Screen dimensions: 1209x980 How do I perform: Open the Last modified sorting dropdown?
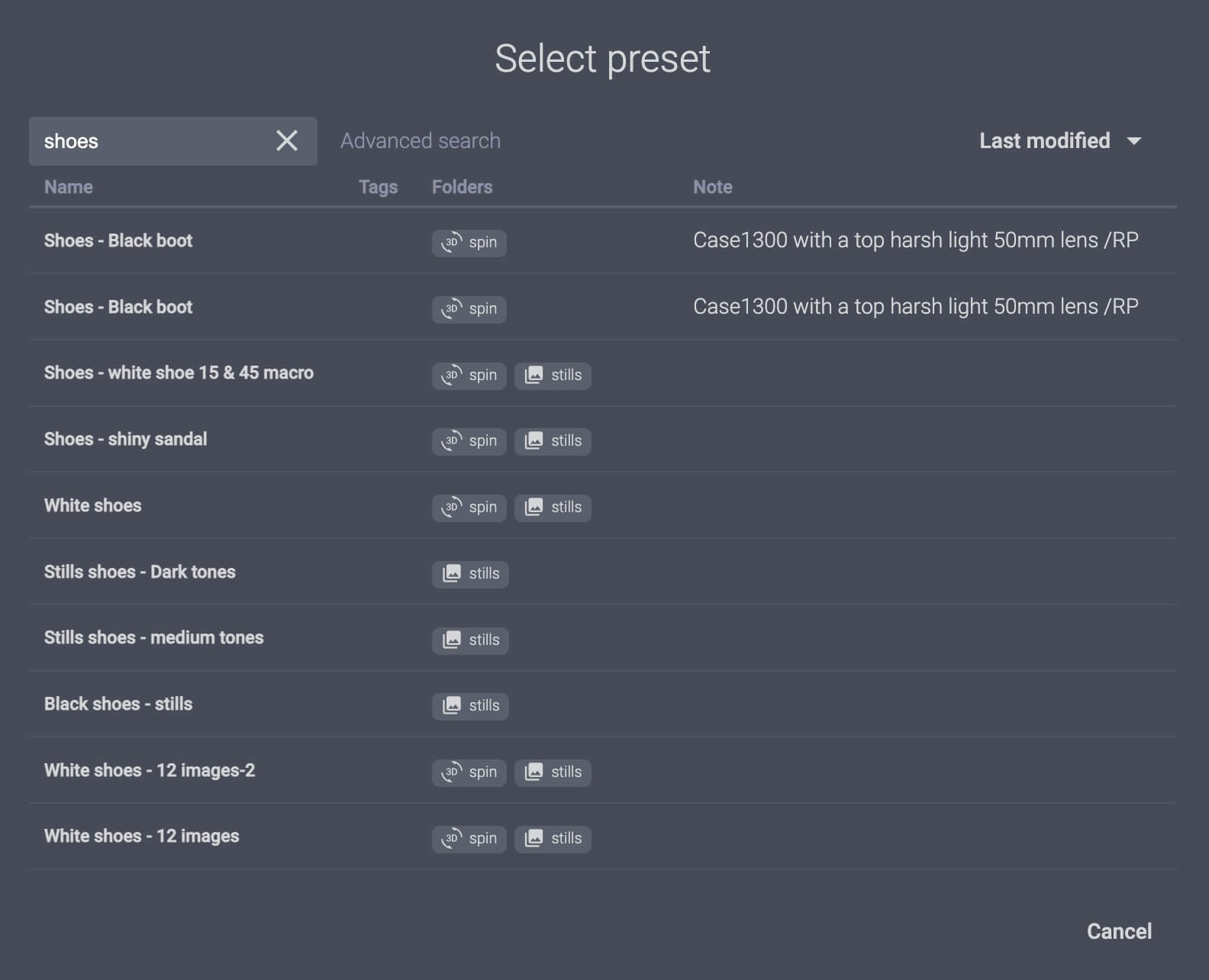coord(1044,140)
